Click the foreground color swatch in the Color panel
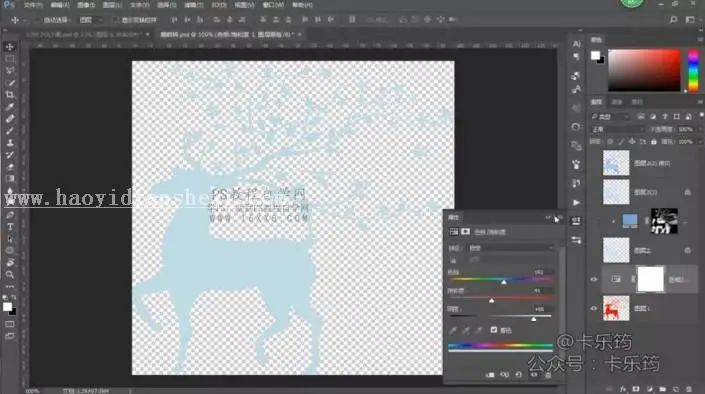Image resolution: width=705 pixels, height=394 pixels. tap(595, 55)
